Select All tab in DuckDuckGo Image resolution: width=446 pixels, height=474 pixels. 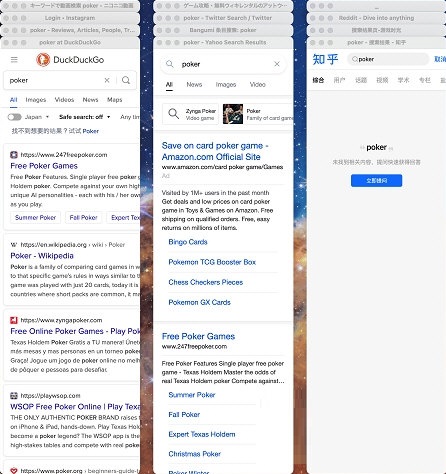coord(14,100)
